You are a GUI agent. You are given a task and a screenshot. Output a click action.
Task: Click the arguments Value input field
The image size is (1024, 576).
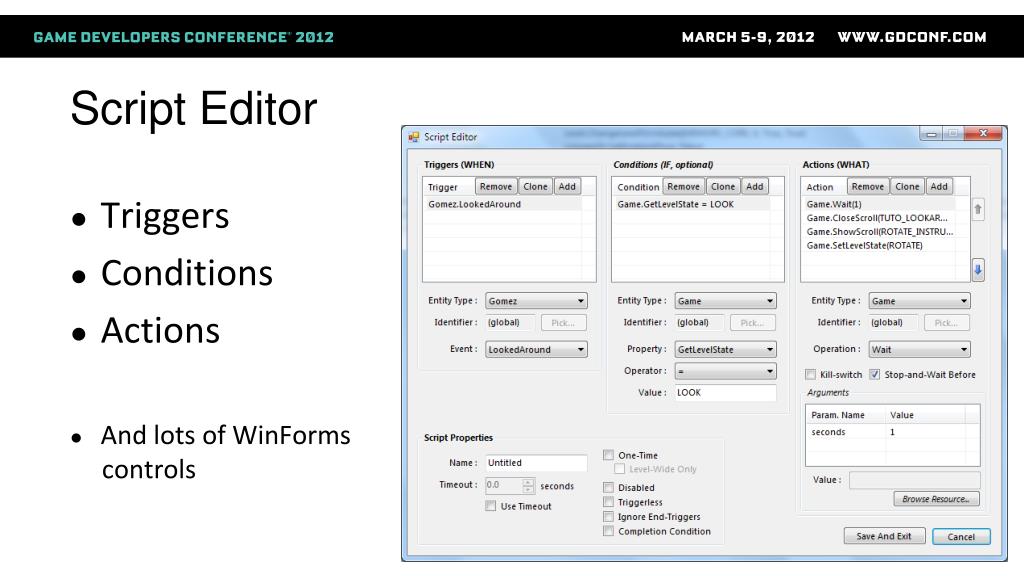tap(914, 480)
